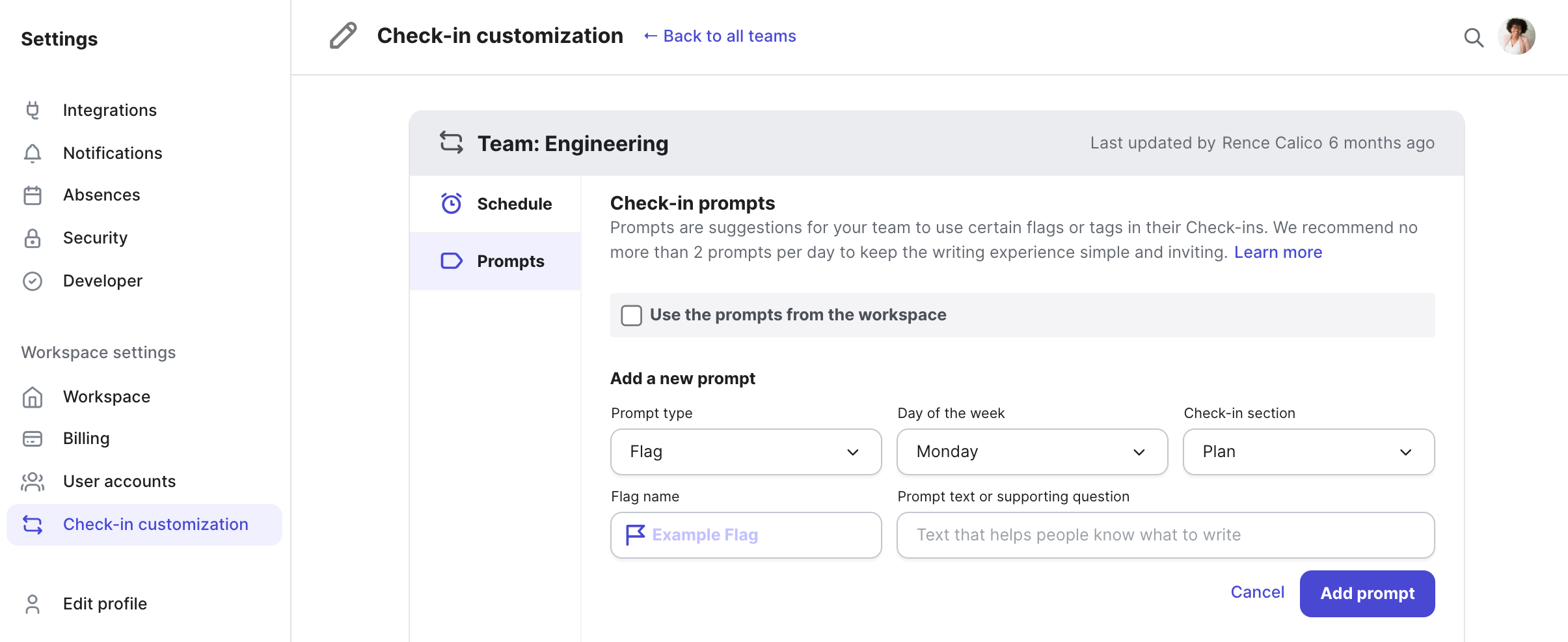Screen dimensions: 1568x642
Task: Click the 'Check-in prompts' heading
Action: (692, 204)
